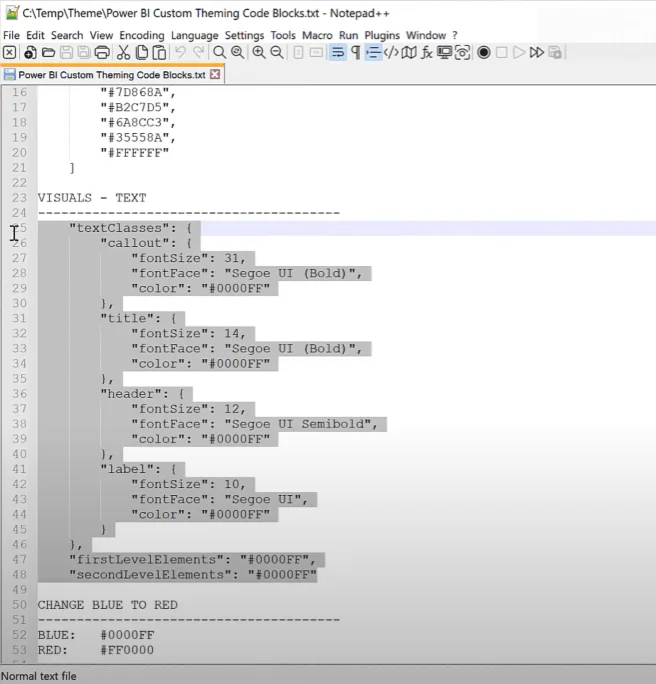Open the Search menu
The height and width of the screenshot is (684, 656).
pos(67,35)
